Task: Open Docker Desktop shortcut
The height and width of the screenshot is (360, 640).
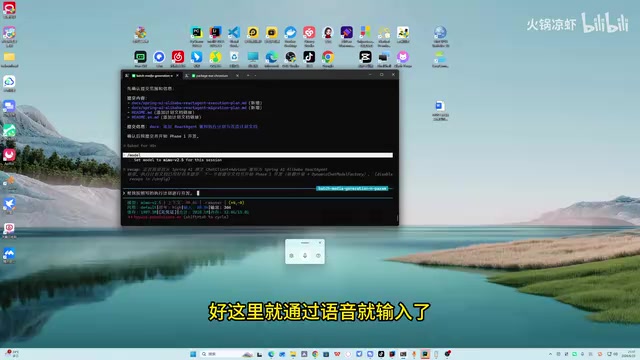Action: coord(290,33)
